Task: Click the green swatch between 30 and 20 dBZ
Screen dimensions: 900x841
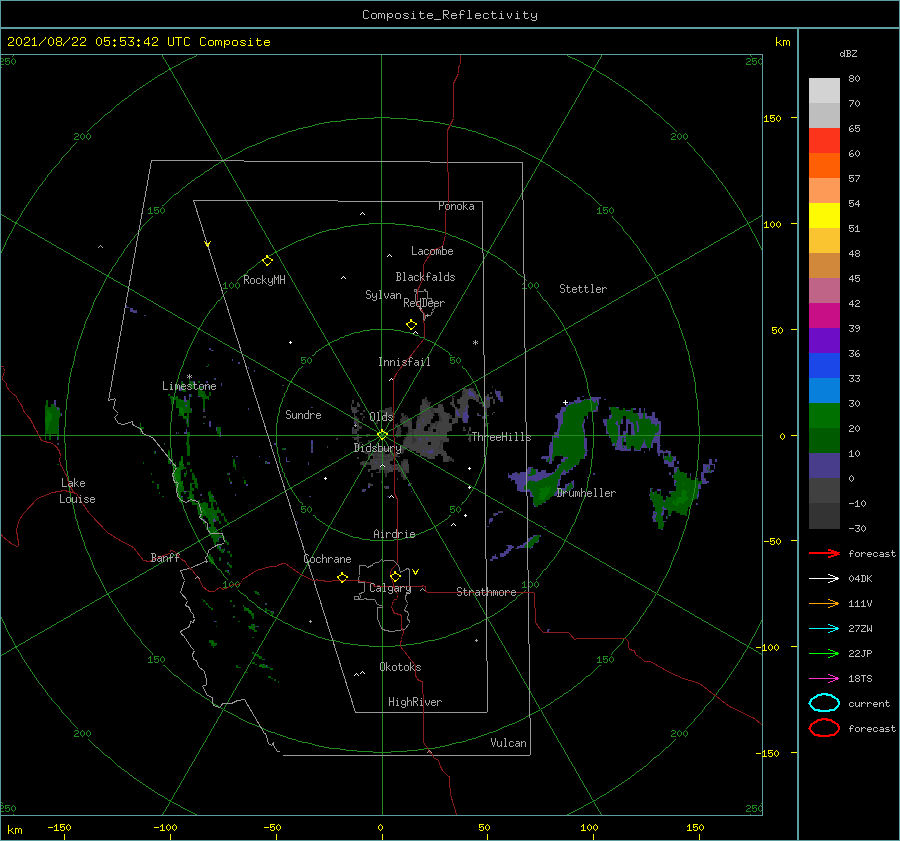Action: tap(824, 416)
